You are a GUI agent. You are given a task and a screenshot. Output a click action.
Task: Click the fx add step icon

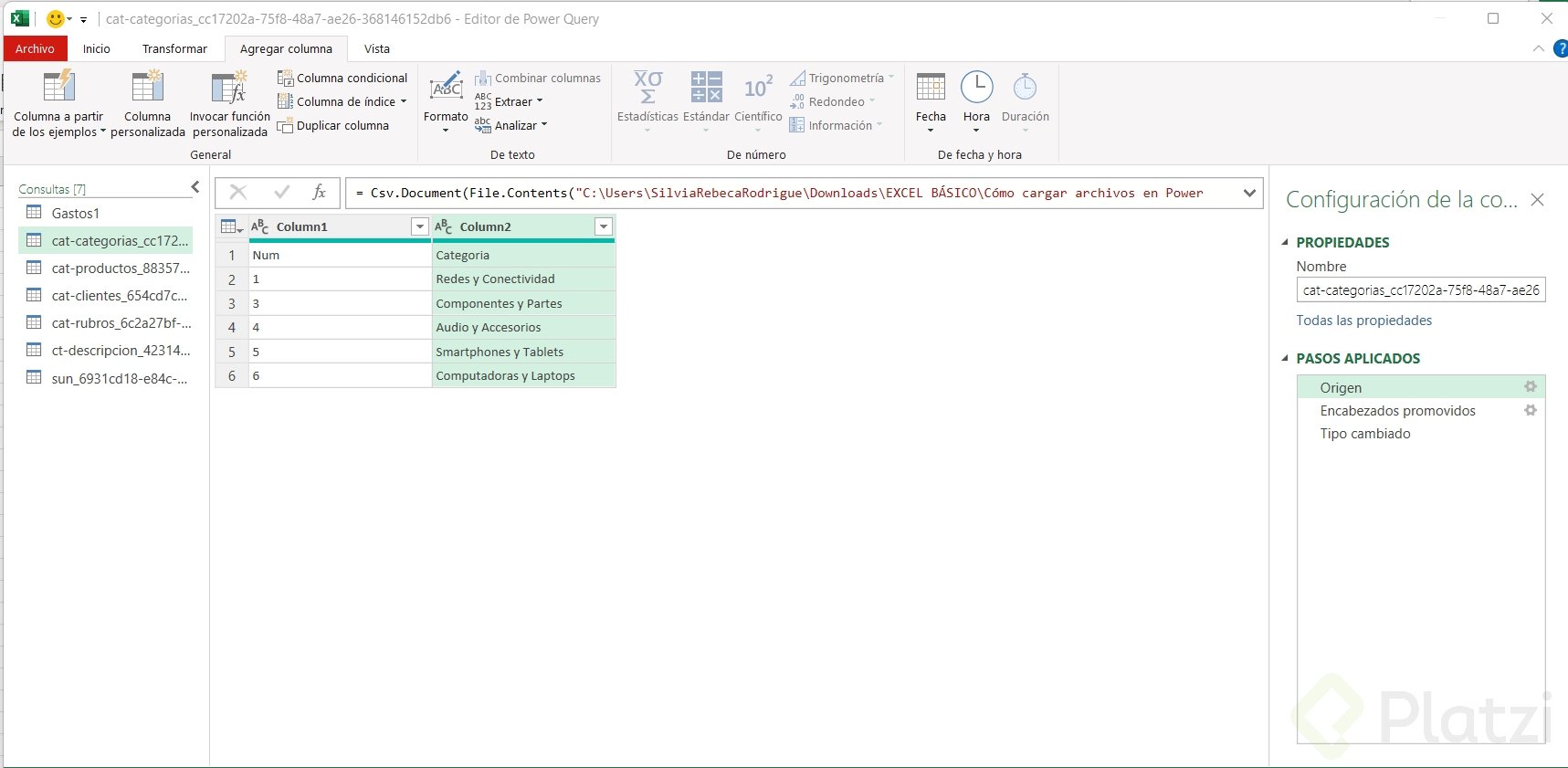point(319,192)
